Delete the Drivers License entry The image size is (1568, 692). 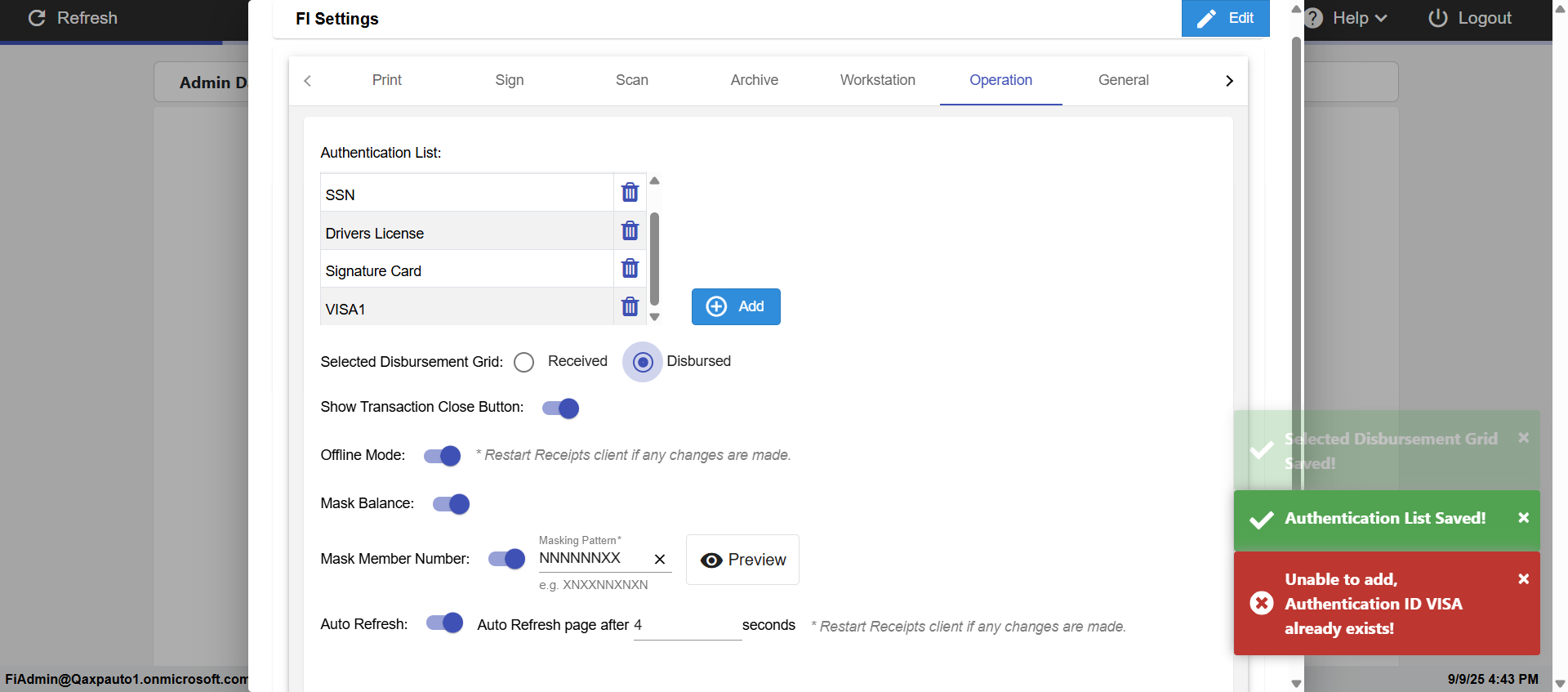pos(630,231)
